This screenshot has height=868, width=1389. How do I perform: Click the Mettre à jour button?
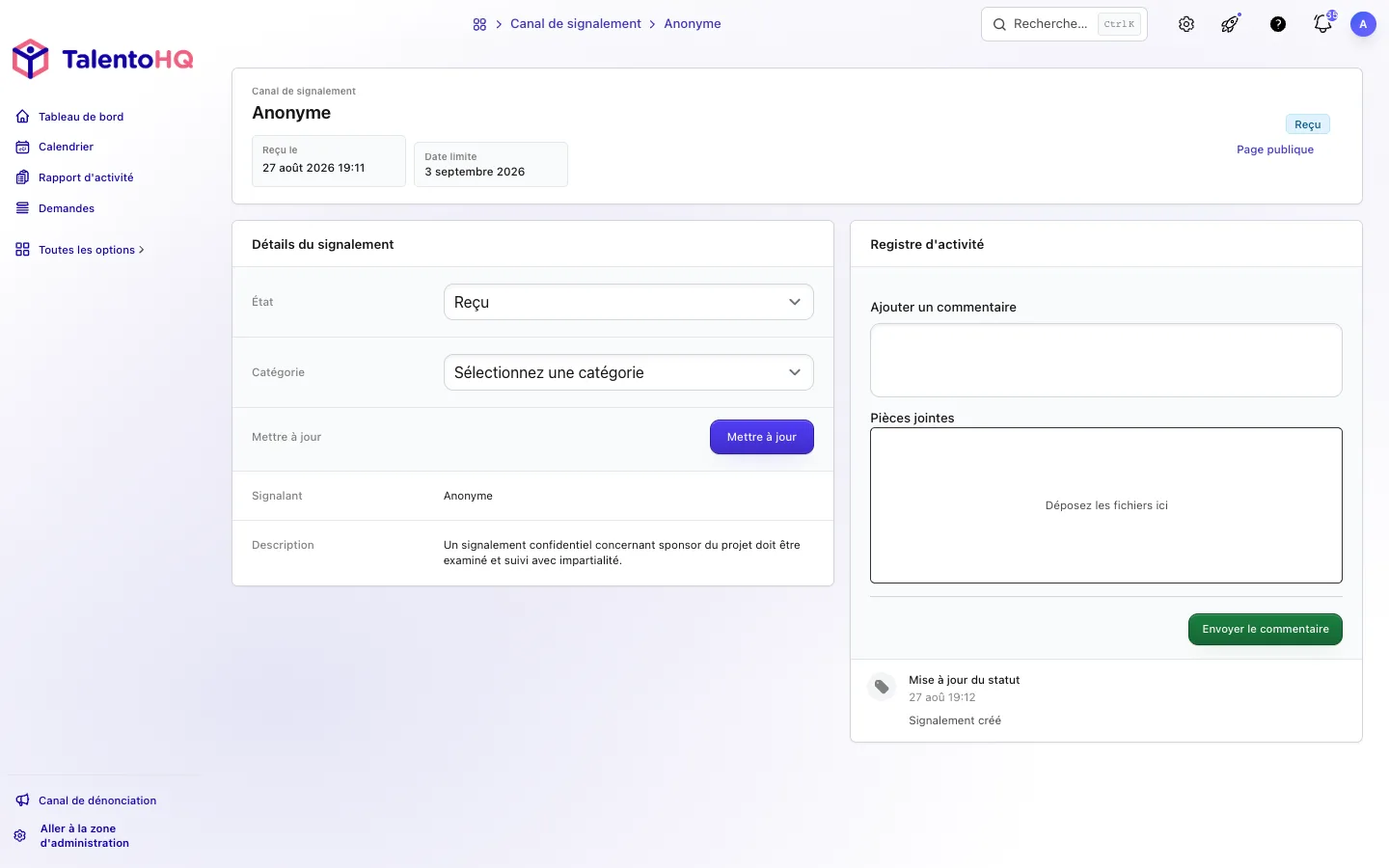(x=762, y=437)
